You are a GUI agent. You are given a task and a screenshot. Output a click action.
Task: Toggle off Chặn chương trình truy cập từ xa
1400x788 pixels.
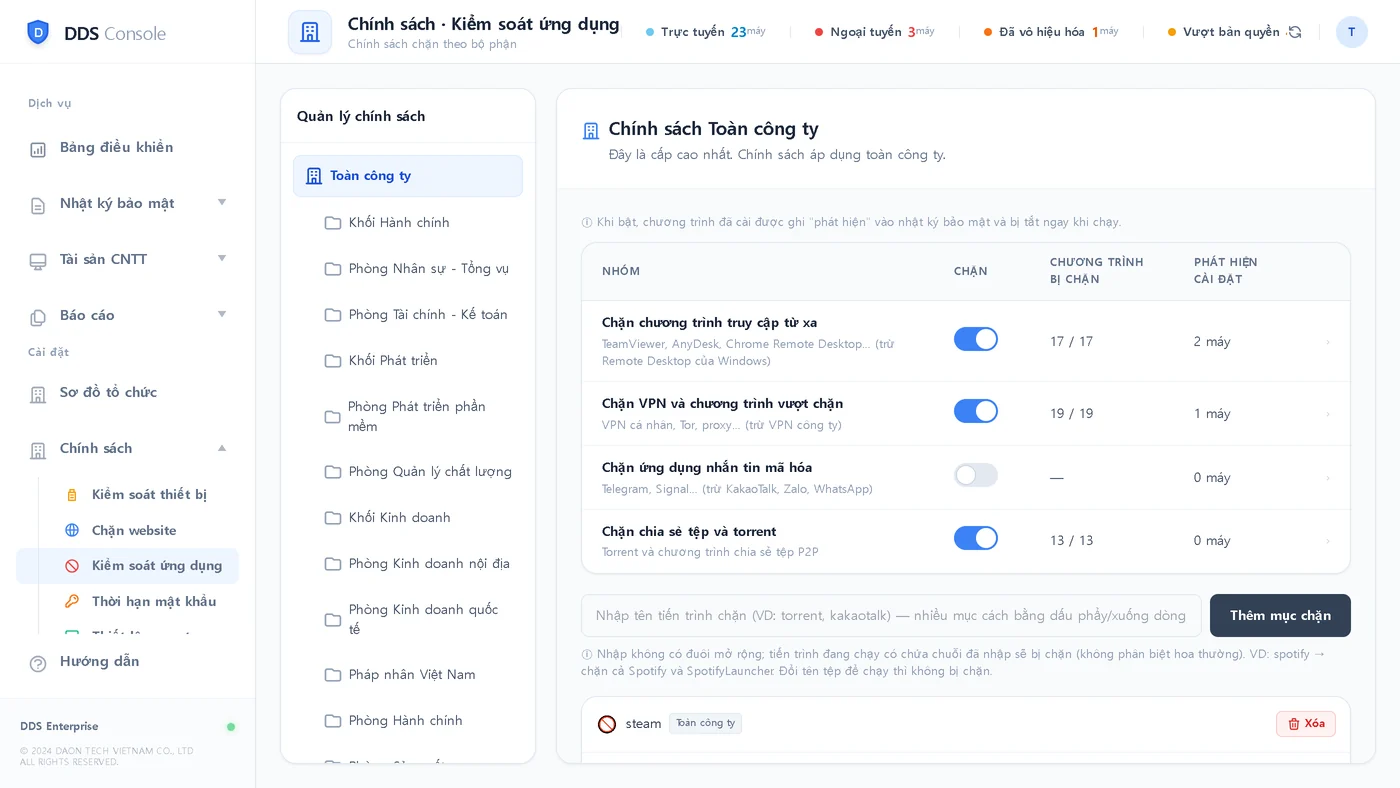tap(976, 339)
